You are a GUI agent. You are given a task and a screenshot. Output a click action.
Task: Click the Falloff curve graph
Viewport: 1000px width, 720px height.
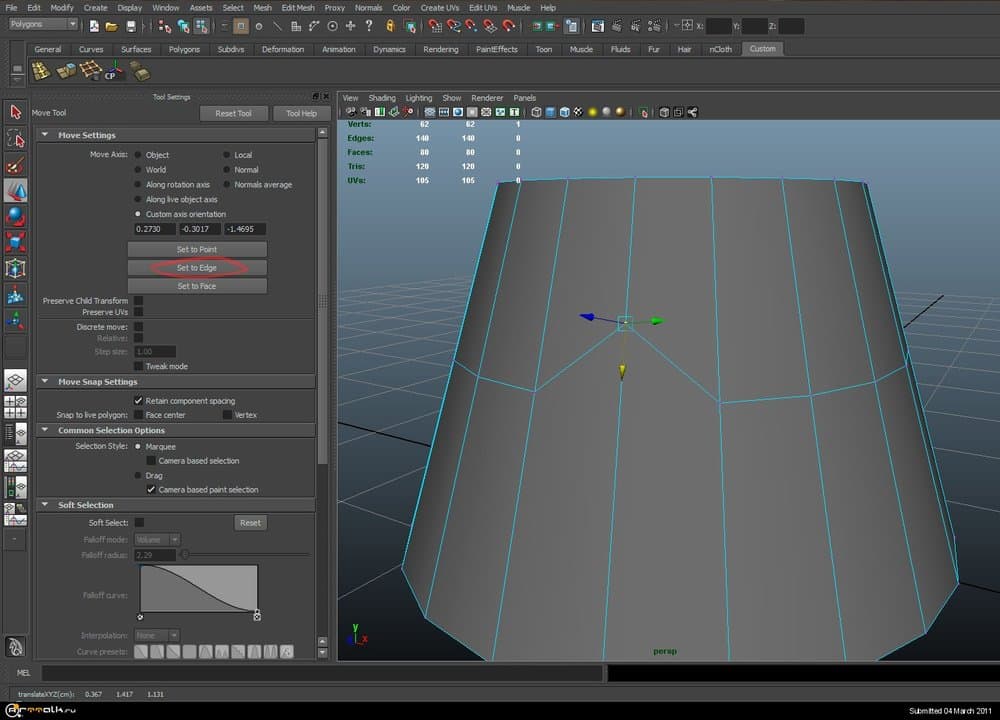click(x=199, y=589)
